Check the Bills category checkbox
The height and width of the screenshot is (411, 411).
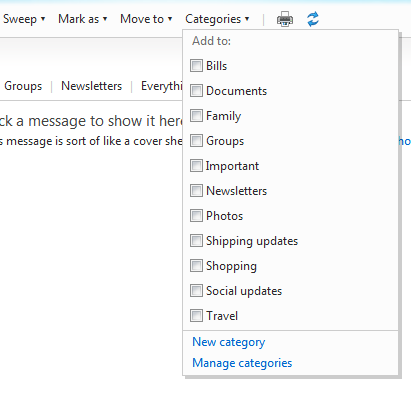[x=196, y=65]
